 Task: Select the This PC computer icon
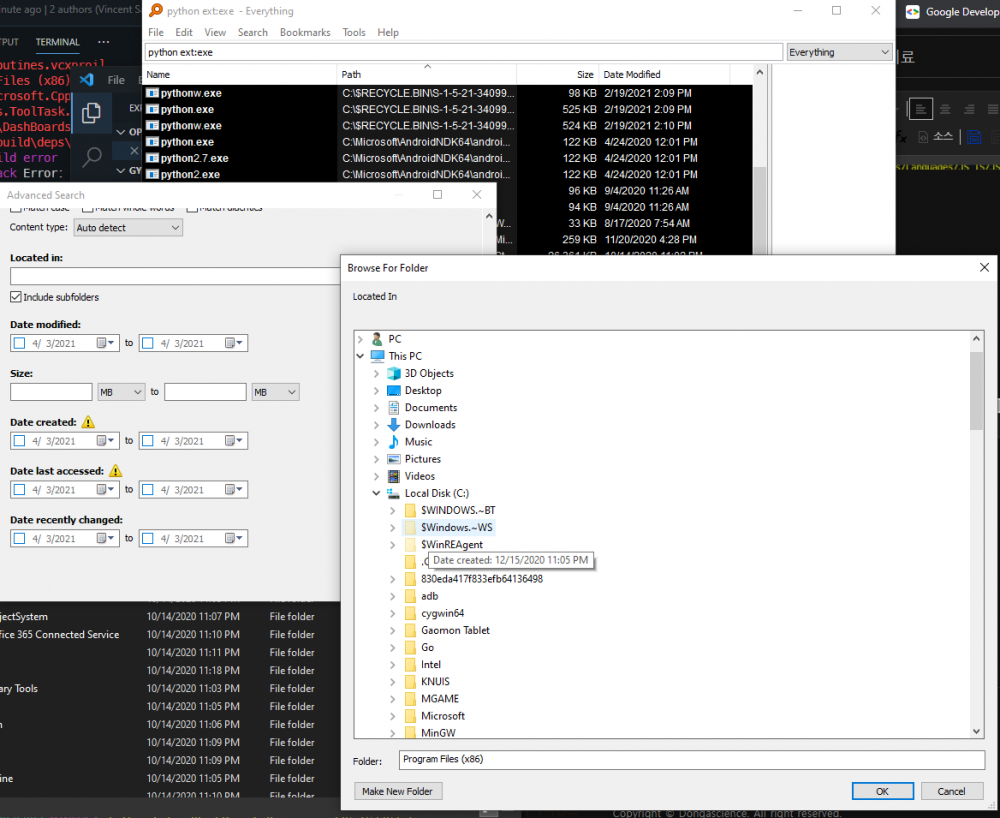(x=378, y=356)
